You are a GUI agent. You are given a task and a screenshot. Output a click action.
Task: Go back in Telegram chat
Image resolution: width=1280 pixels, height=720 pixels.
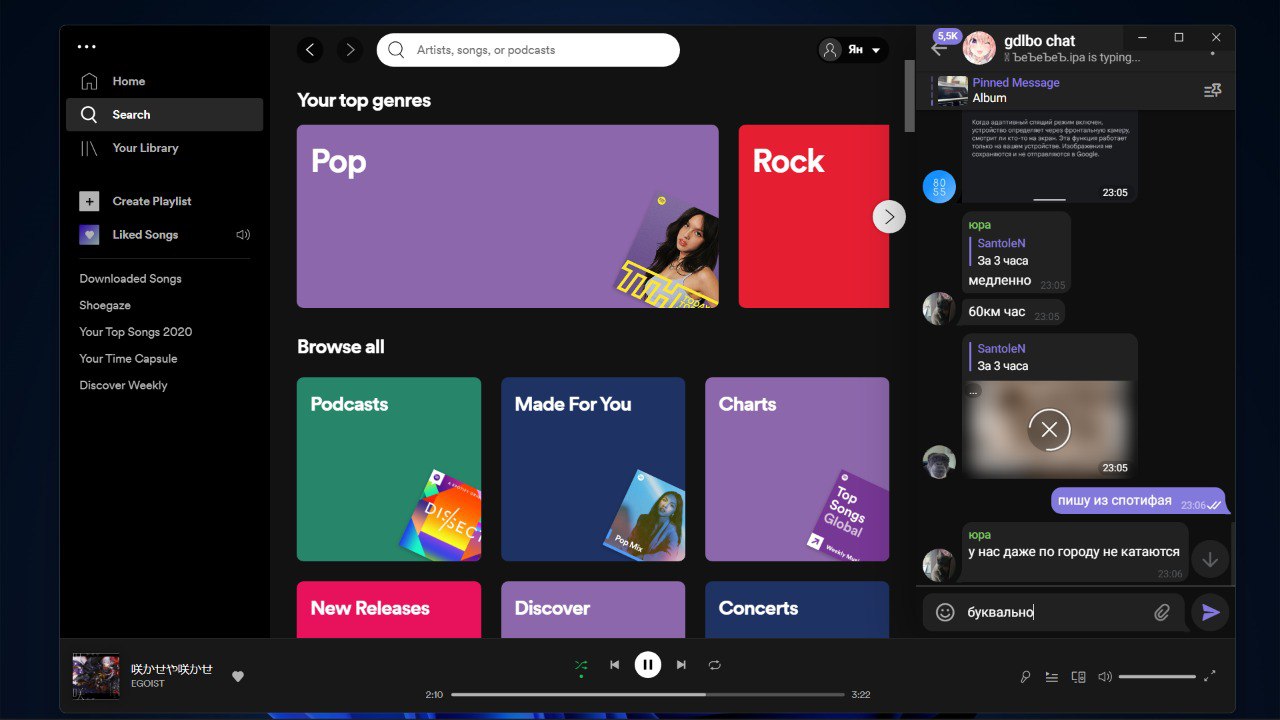pyautogui.click(x=938, y=48)
